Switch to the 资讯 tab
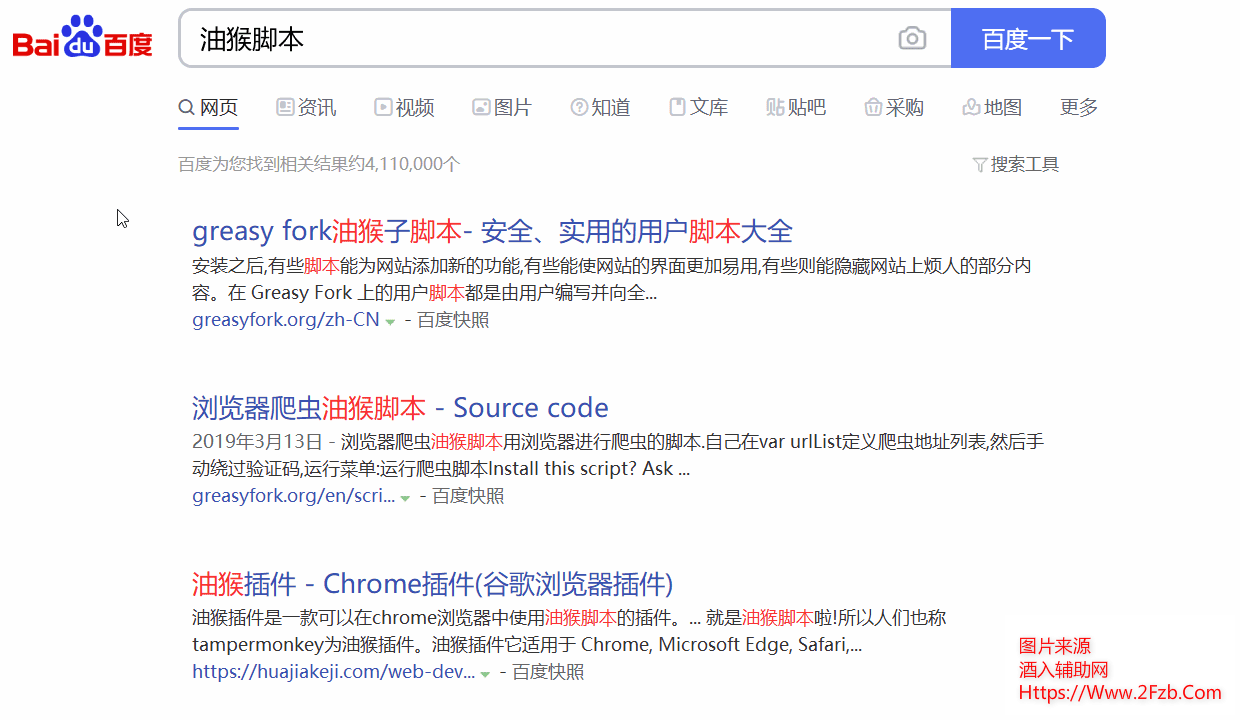The height and width of the screenshot is (720, 1240). coord(307,107)
